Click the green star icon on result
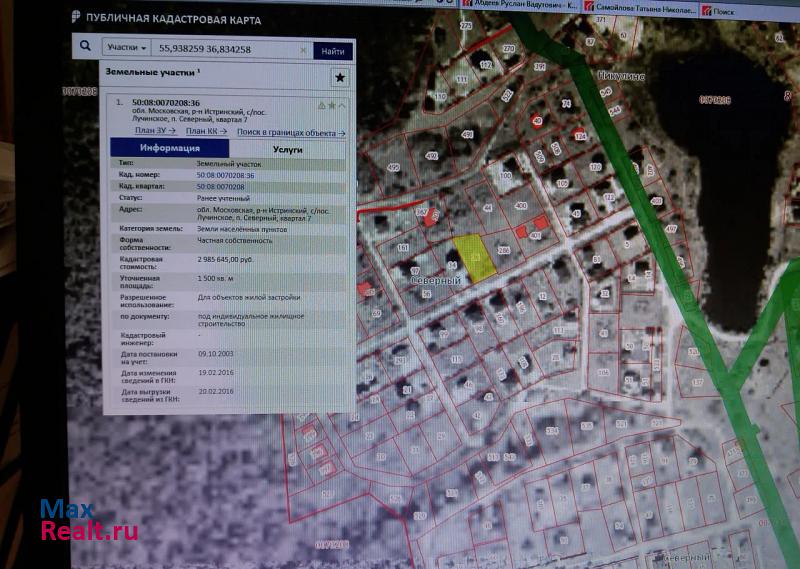 pos(332,105)
